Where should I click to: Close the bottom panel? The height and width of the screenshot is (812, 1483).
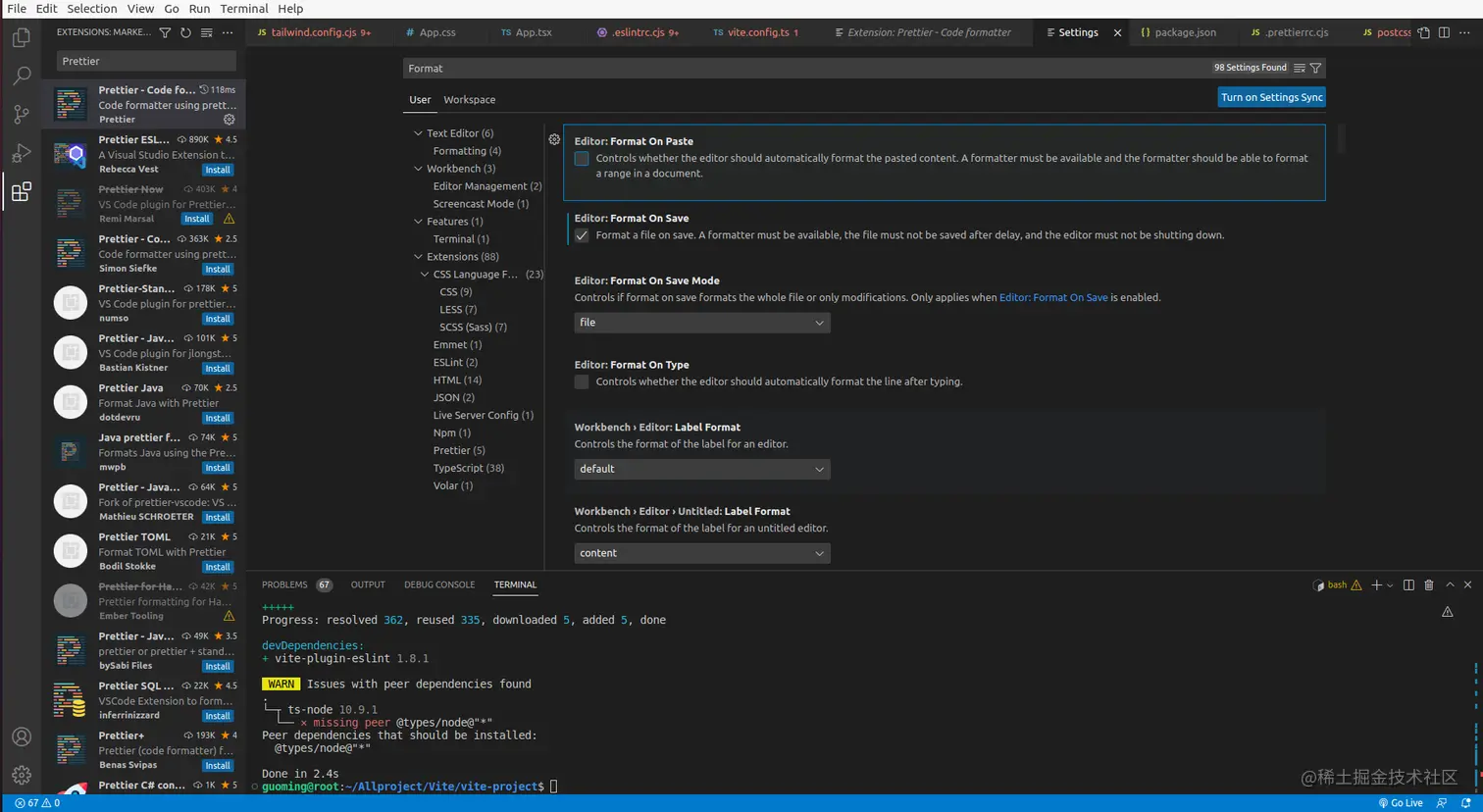coord(1467,584)
